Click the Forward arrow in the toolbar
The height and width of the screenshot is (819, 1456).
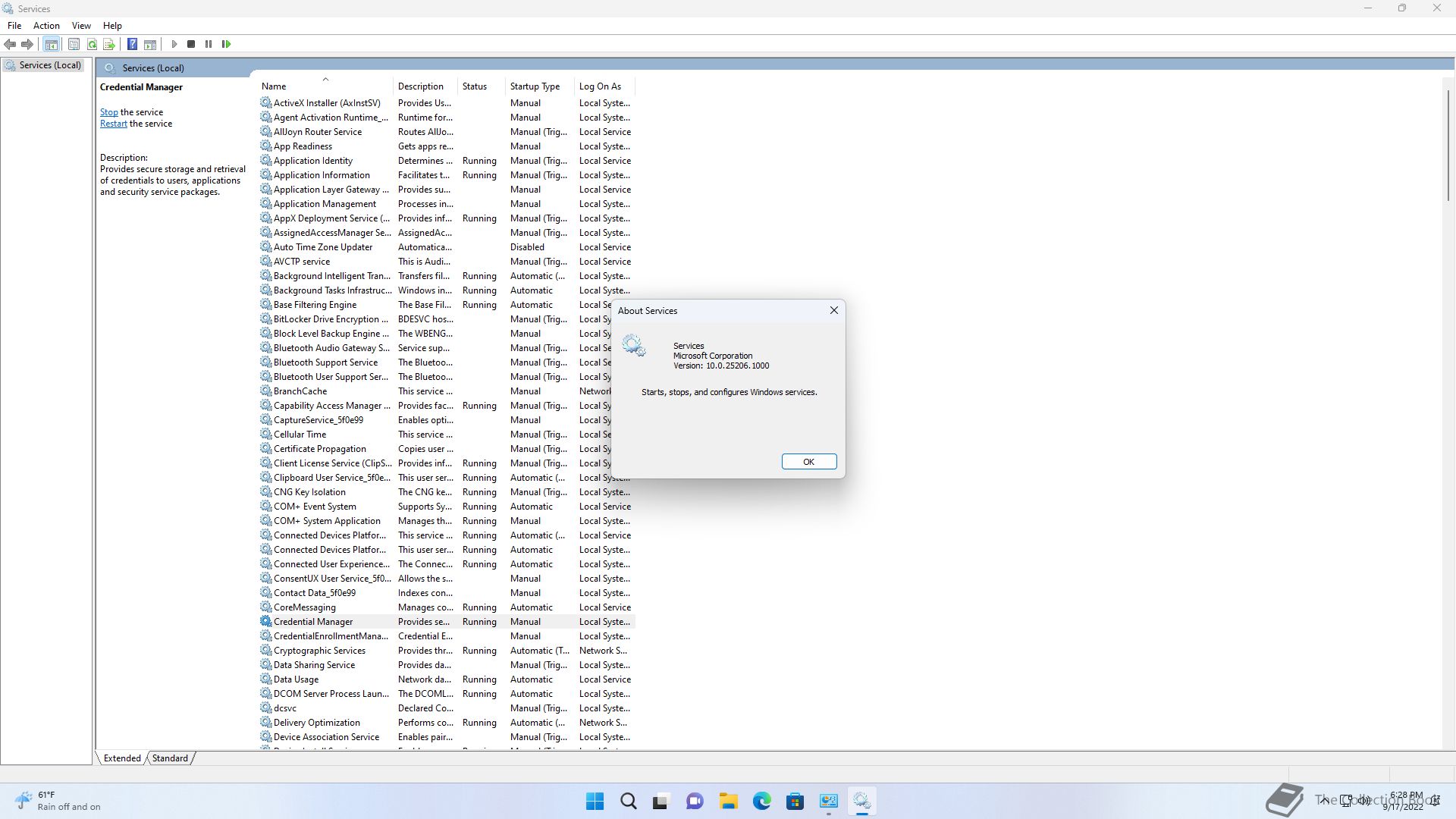click(x=27, y=45)
